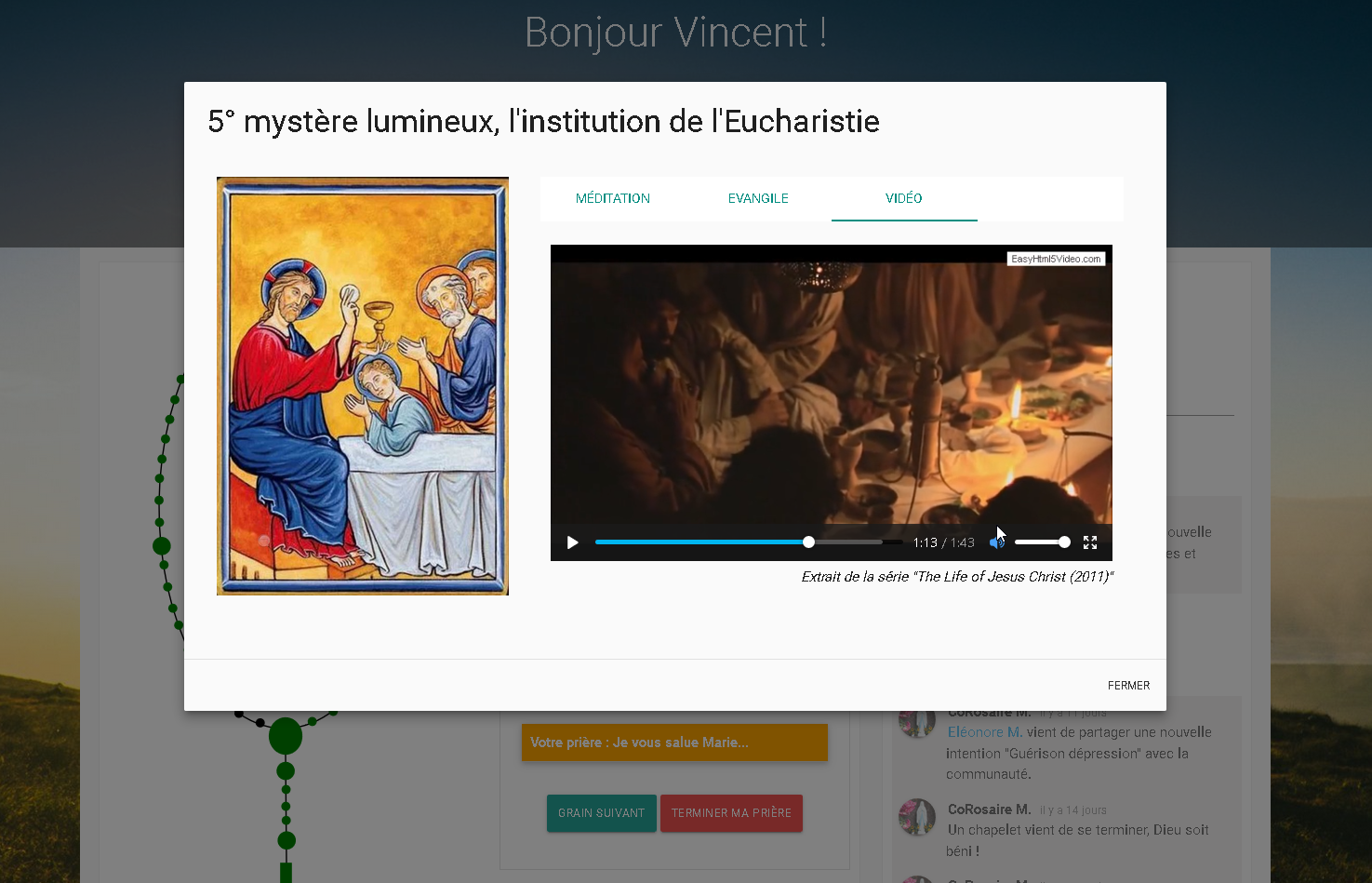
Task: Enter fullscreen mode for the video
Action: tap(1090, 542)
